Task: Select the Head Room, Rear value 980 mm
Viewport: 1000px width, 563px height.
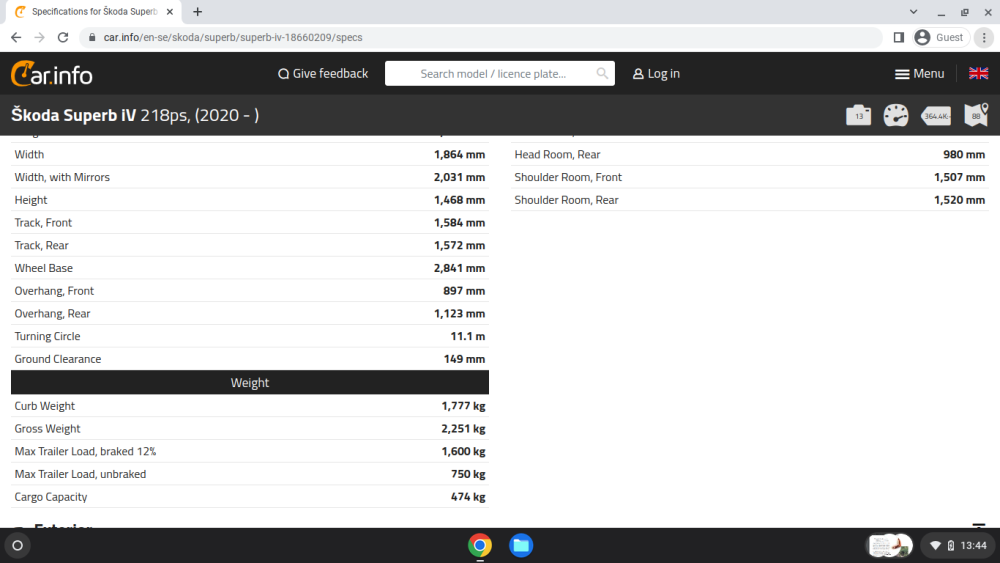Action: click(964, 154)
